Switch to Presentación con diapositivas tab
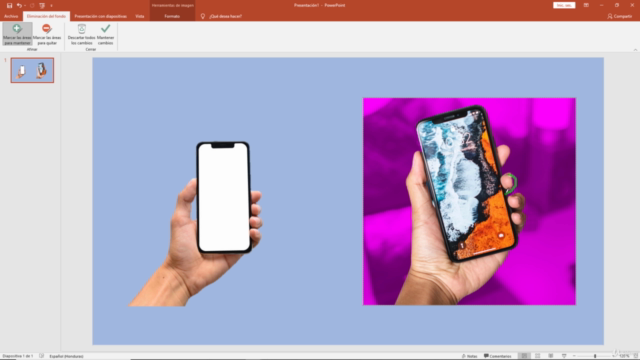This screenshot has height=360, width=640. click(x=100, y=16)
